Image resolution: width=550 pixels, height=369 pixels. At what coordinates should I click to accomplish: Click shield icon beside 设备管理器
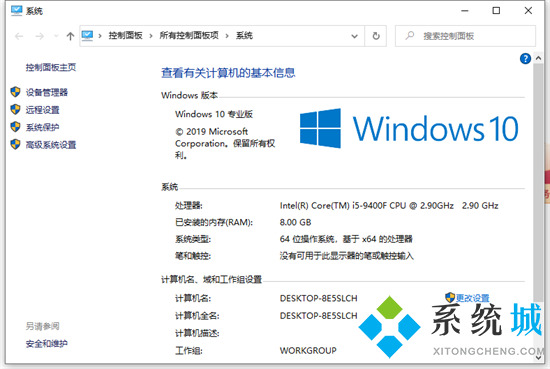15,92
